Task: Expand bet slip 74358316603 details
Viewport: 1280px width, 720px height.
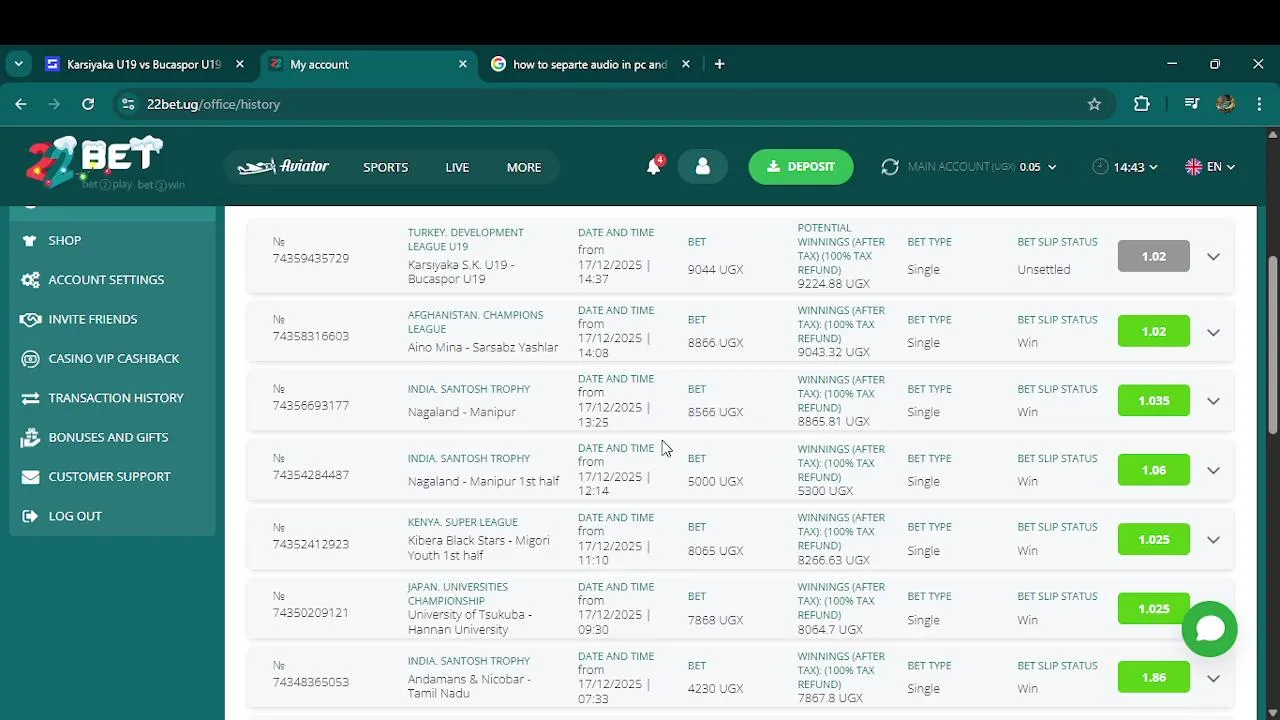Action: [1213, 332]
